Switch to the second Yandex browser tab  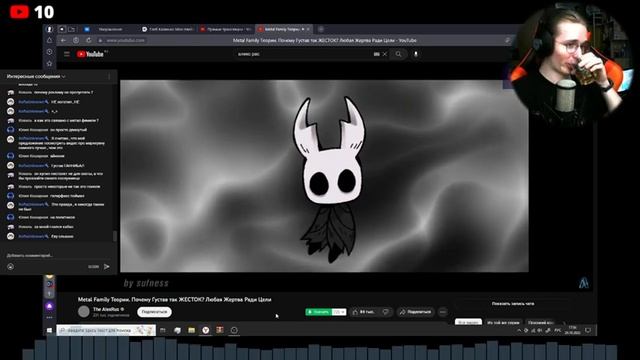point(167,29)
